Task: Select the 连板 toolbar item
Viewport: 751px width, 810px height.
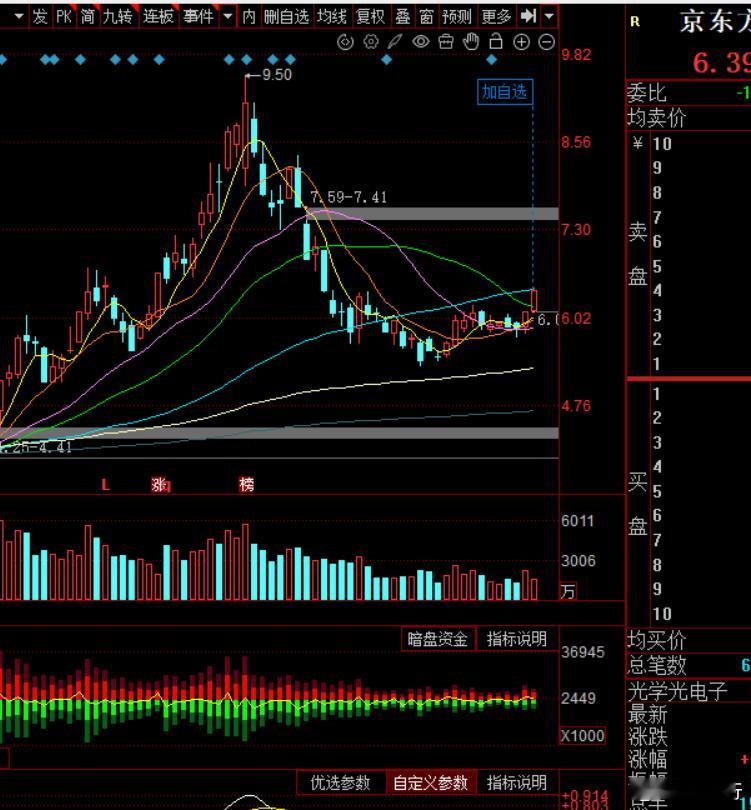Action: [158, 17]
